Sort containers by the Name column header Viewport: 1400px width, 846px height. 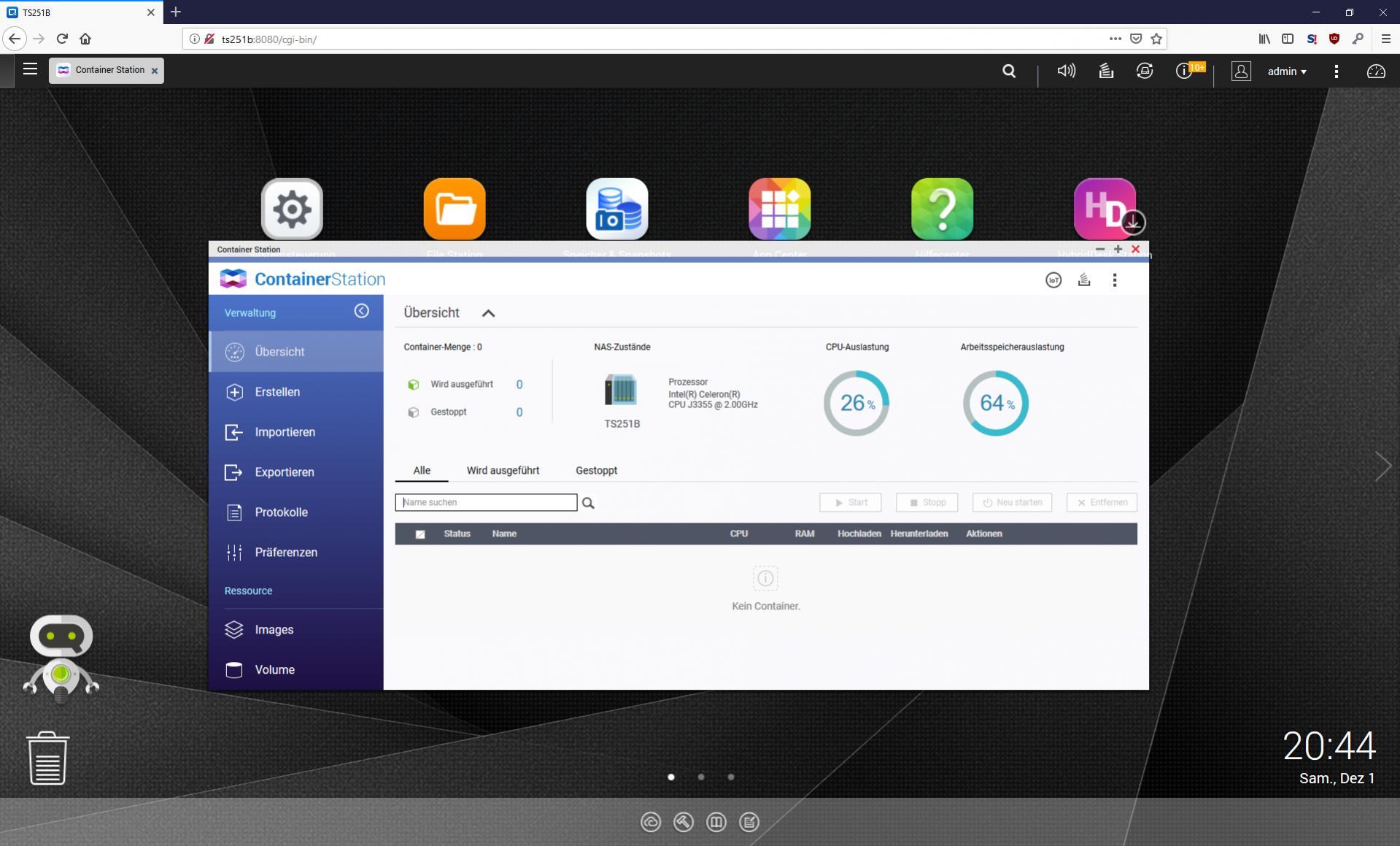504,534
